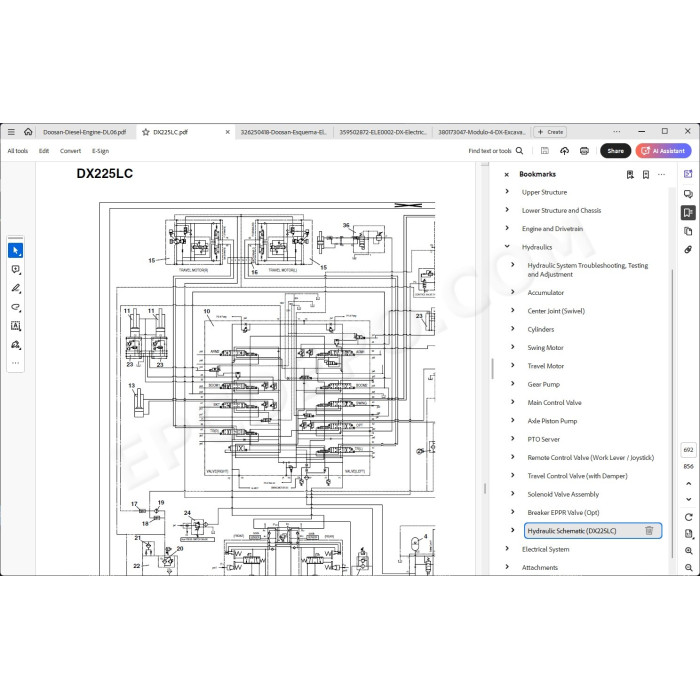Expand the Accumulator bookmark
The width and height of the screenshot is (700, 700).
512,292
